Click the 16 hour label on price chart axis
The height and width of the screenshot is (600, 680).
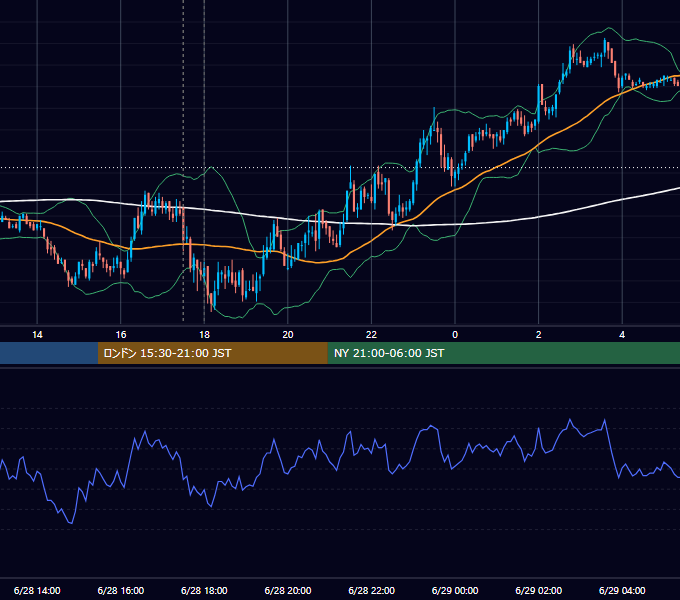(x=121, y=335)
